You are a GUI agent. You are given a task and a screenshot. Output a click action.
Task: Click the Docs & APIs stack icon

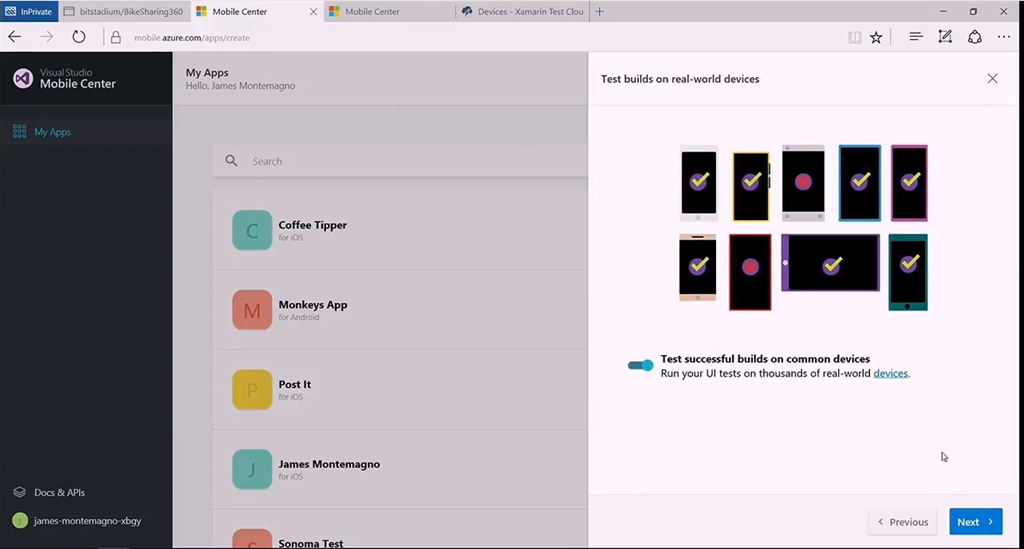pyautogui.click(x=20, y=492)
